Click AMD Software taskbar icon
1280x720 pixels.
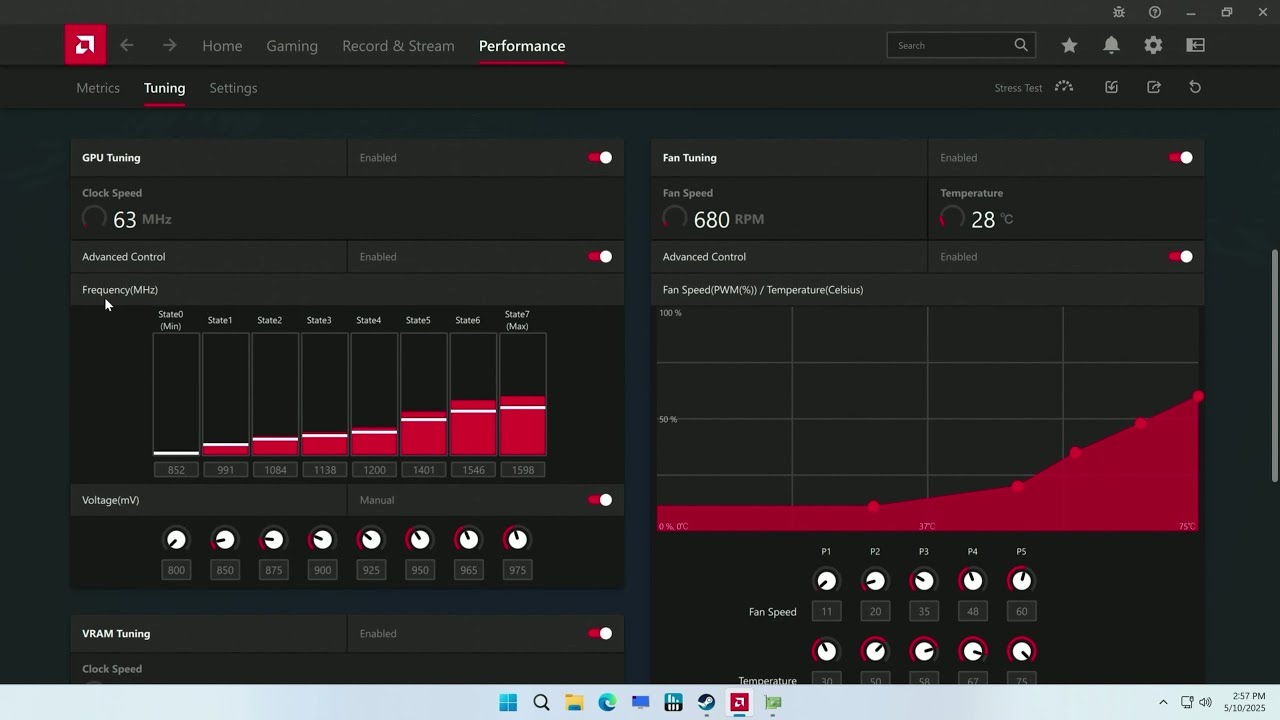tap(739, 702)
